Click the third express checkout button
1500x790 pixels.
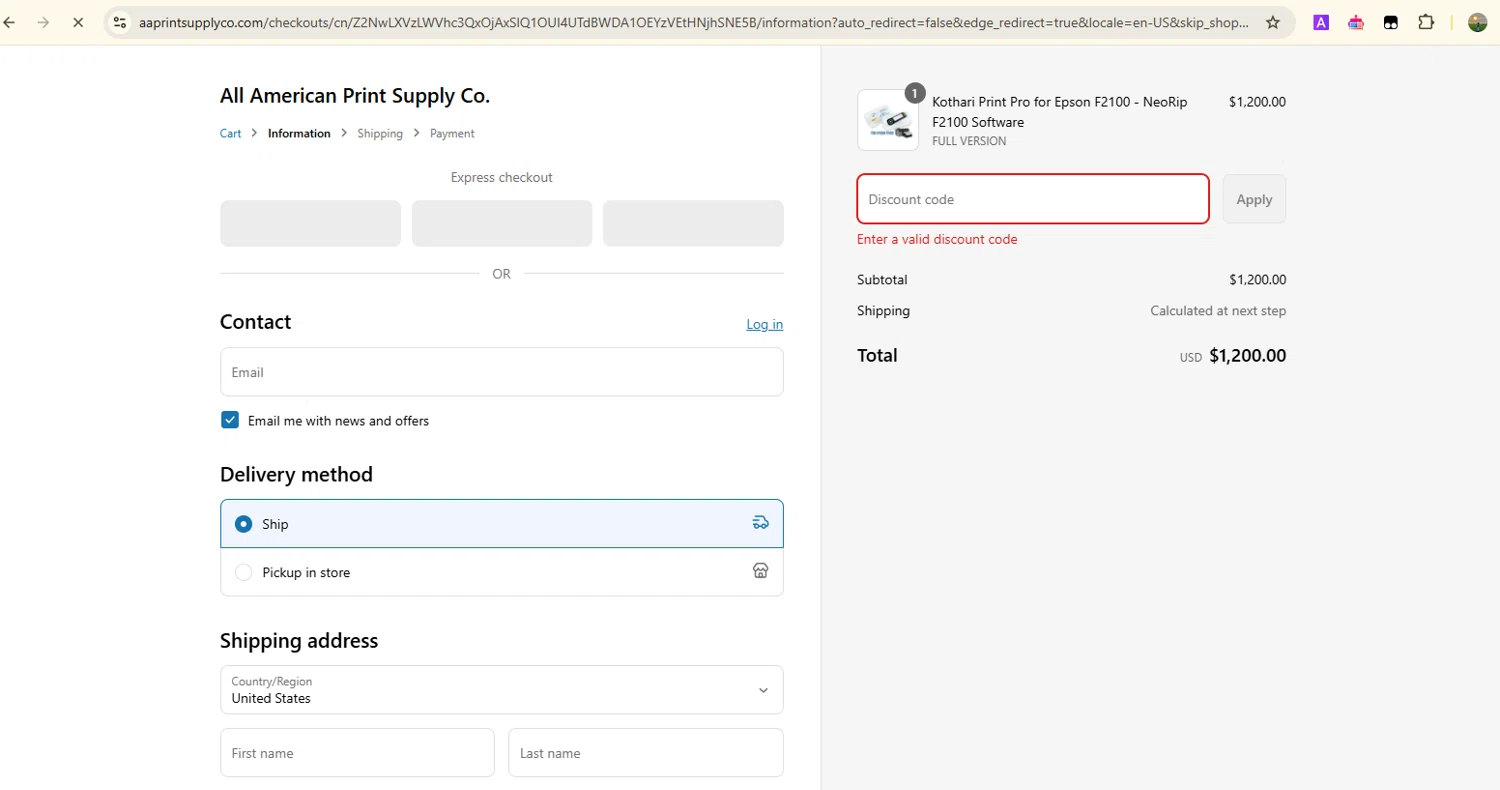point(693,223)
